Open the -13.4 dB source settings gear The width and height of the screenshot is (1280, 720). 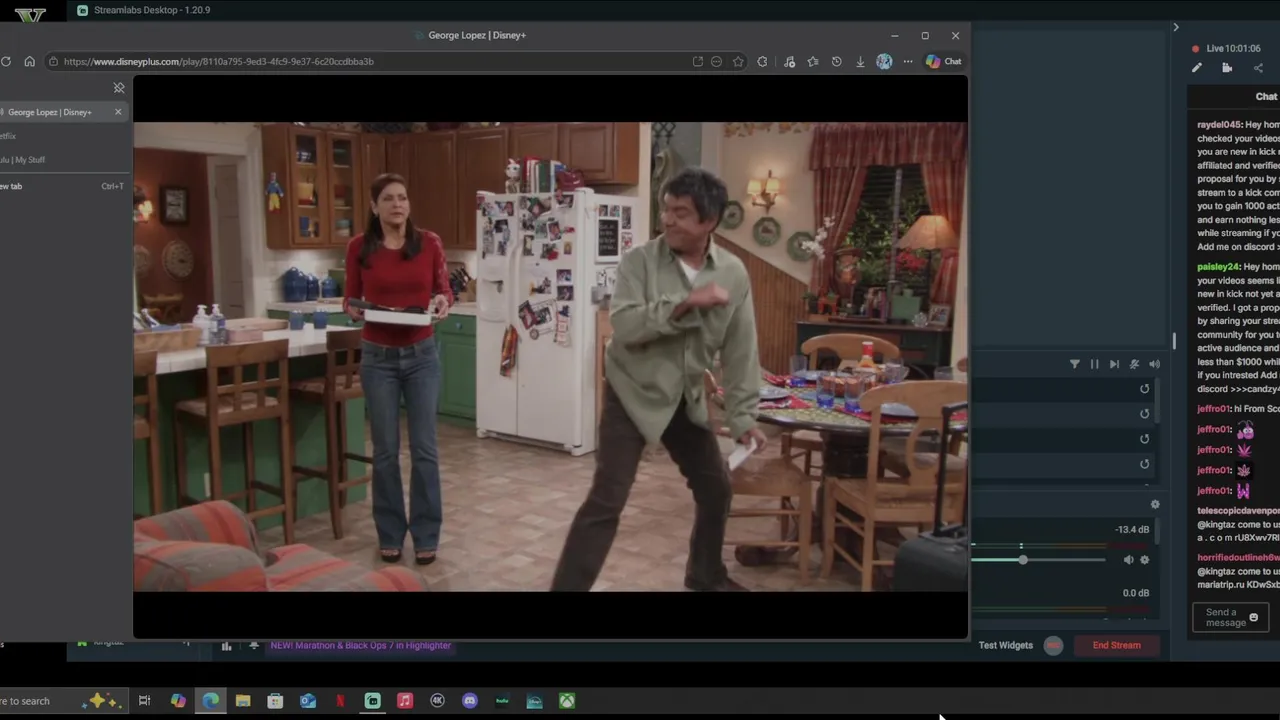tap(1145, 560)
